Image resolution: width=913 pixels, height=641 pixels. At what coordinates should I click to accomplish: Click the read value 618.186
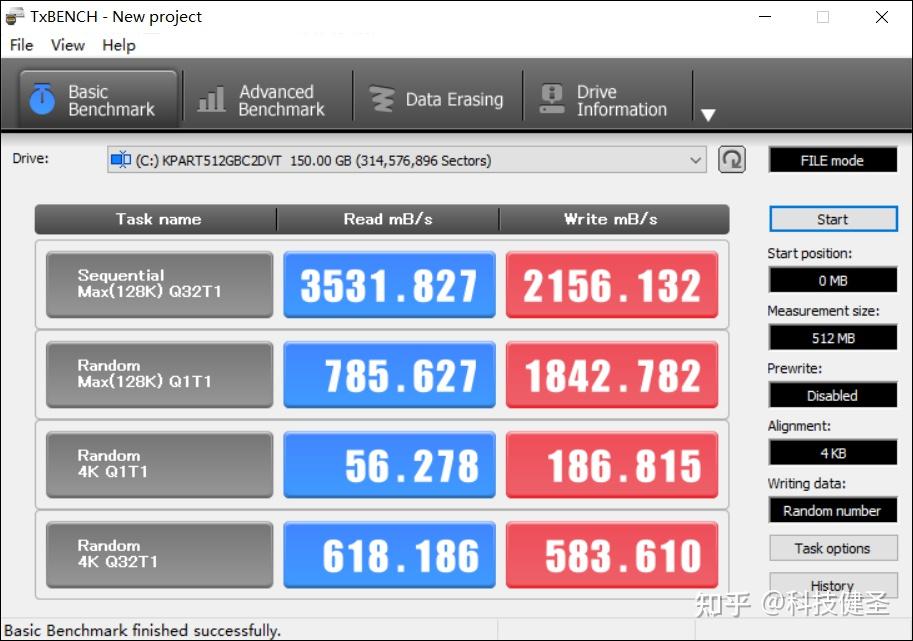click(389, 555)
